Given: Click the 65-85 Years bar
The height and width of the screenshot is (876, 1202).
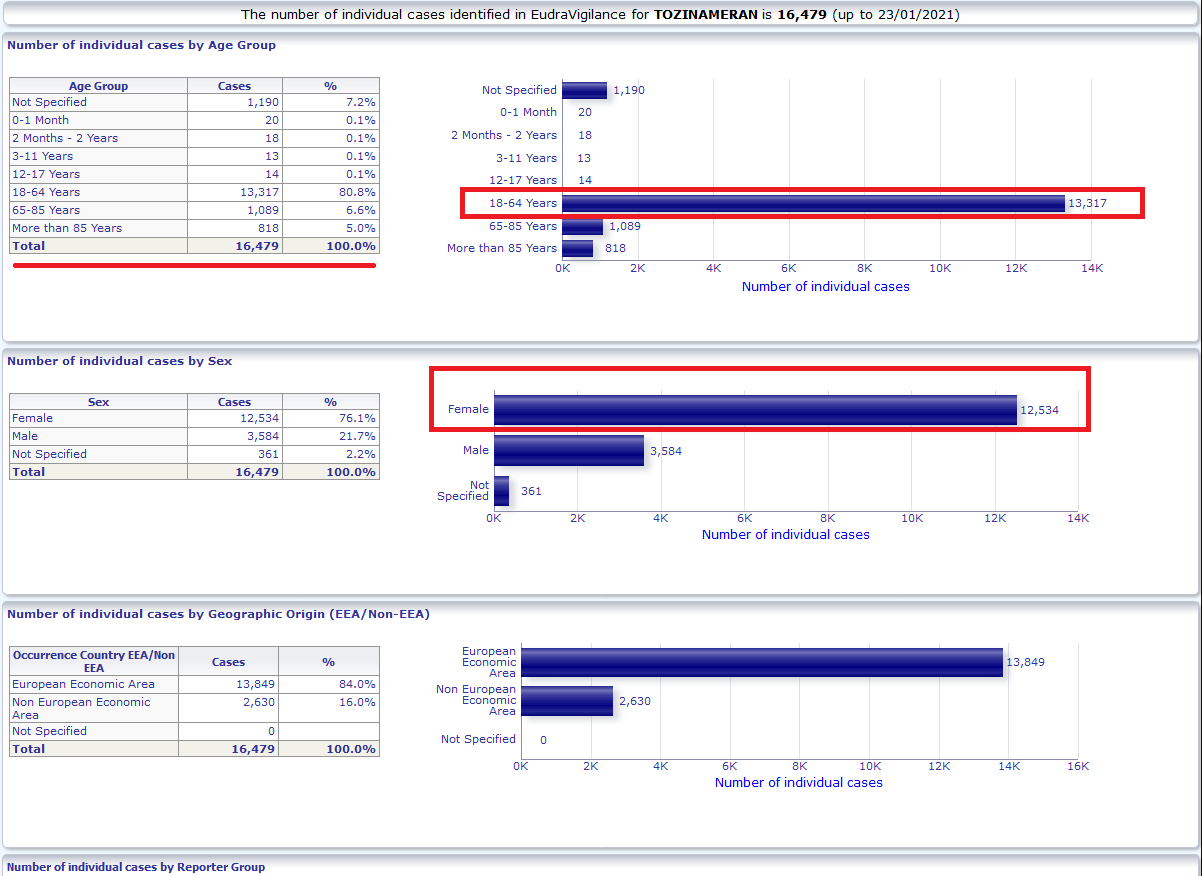Looking at the screenshot, I should pyautogui.click(x=582, y=227).
